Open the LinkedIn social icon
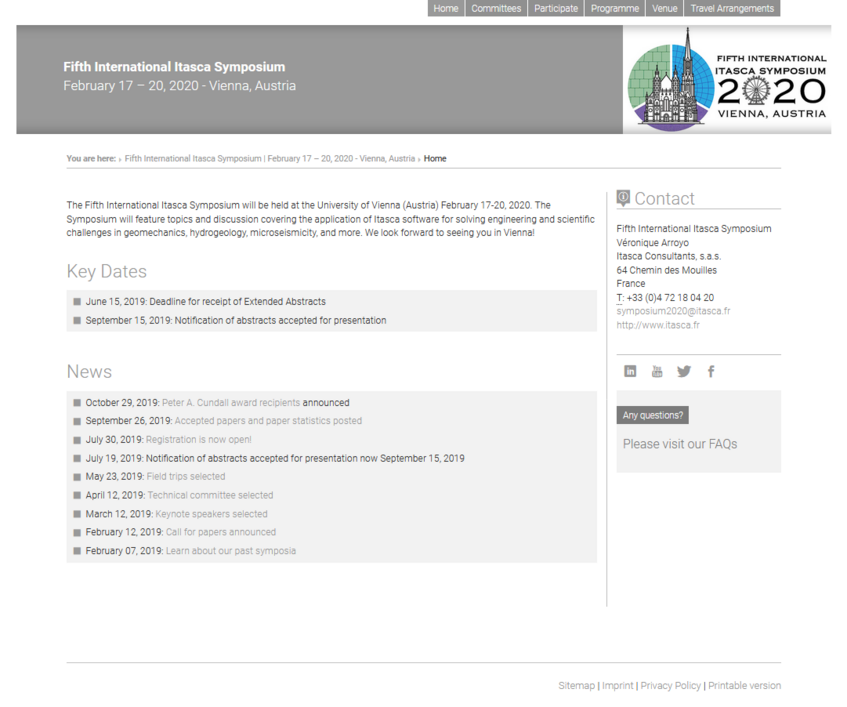This screenshot has width=847, height=707. [x=630, y=371]
